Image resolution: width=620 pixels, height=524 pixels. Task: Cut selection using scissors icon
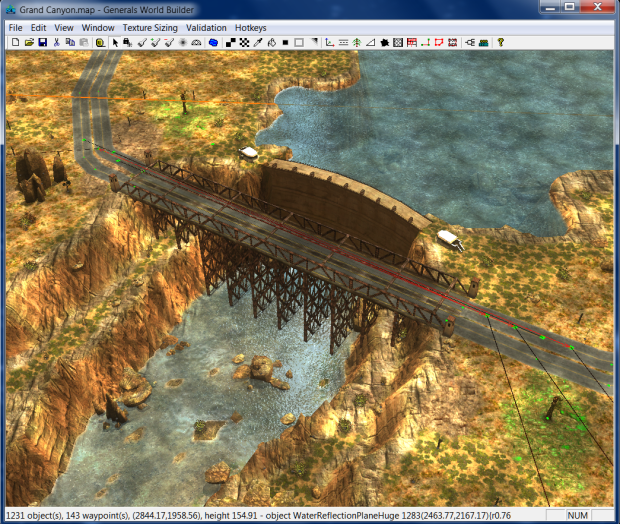point(57,42)
